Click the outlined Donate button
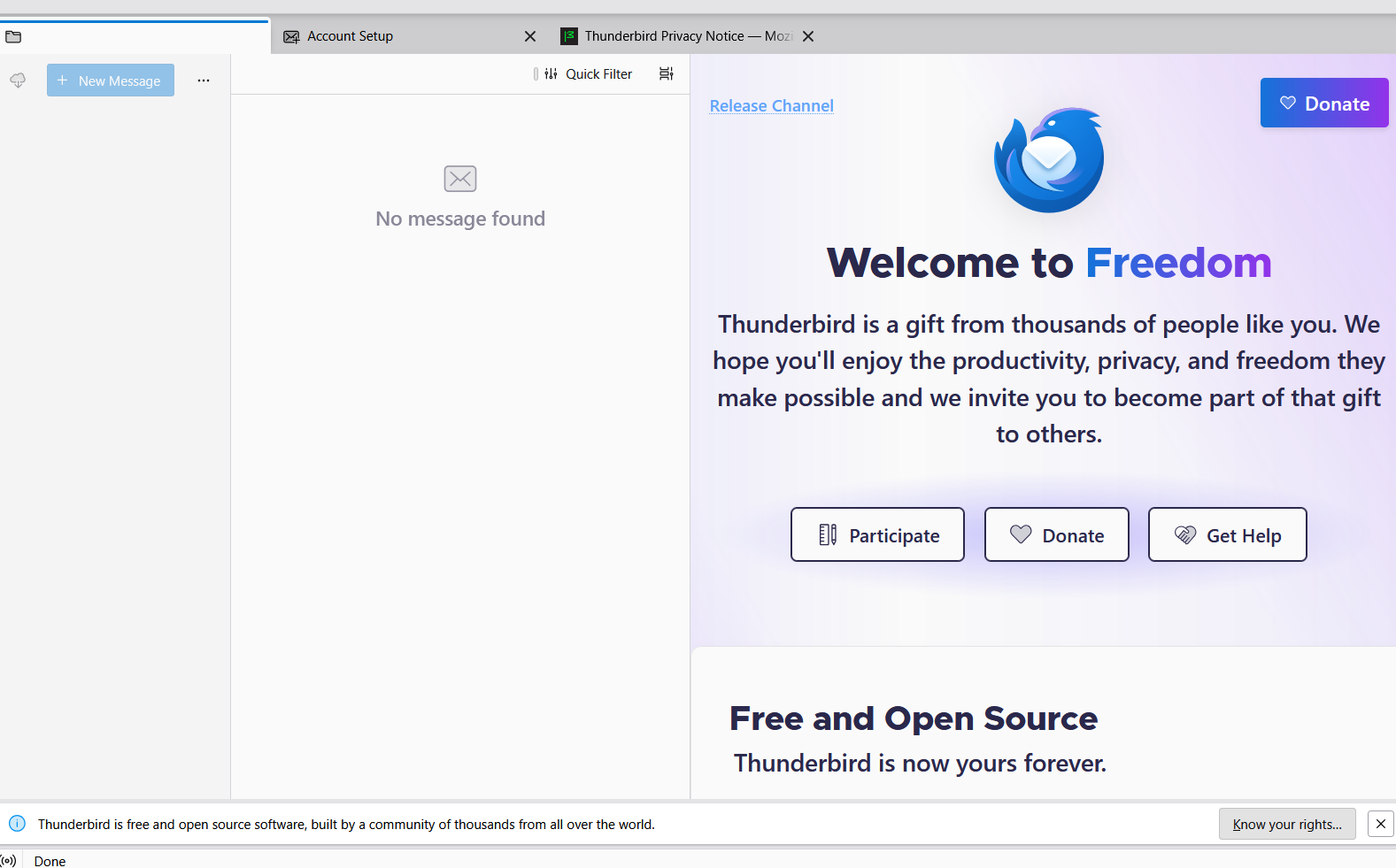Image resolution: width=1396 pixels, height=868 pixels. (1057, 534)
